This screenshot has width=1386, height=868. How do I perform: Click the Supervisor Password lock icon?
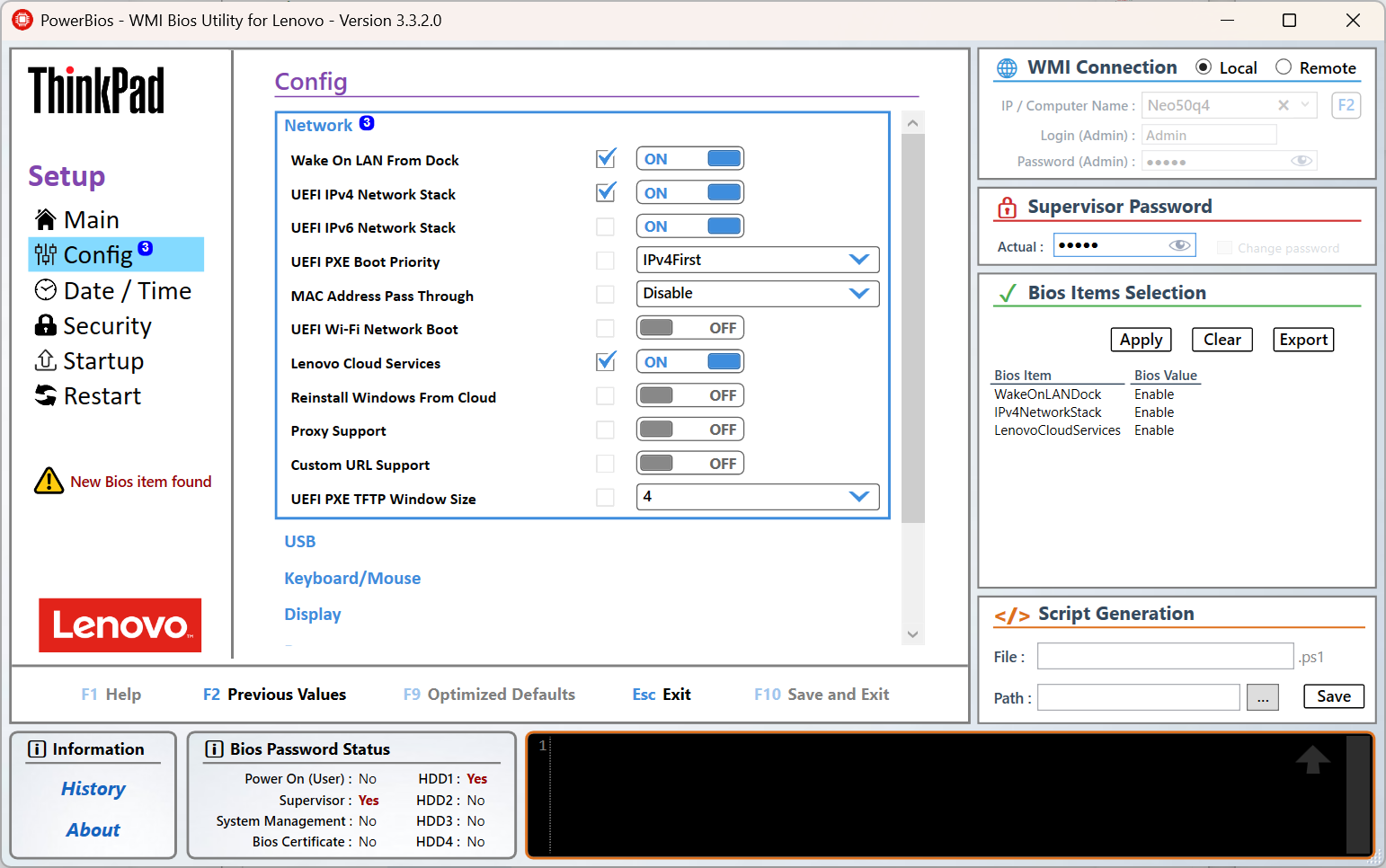(x=1007, y=208)
